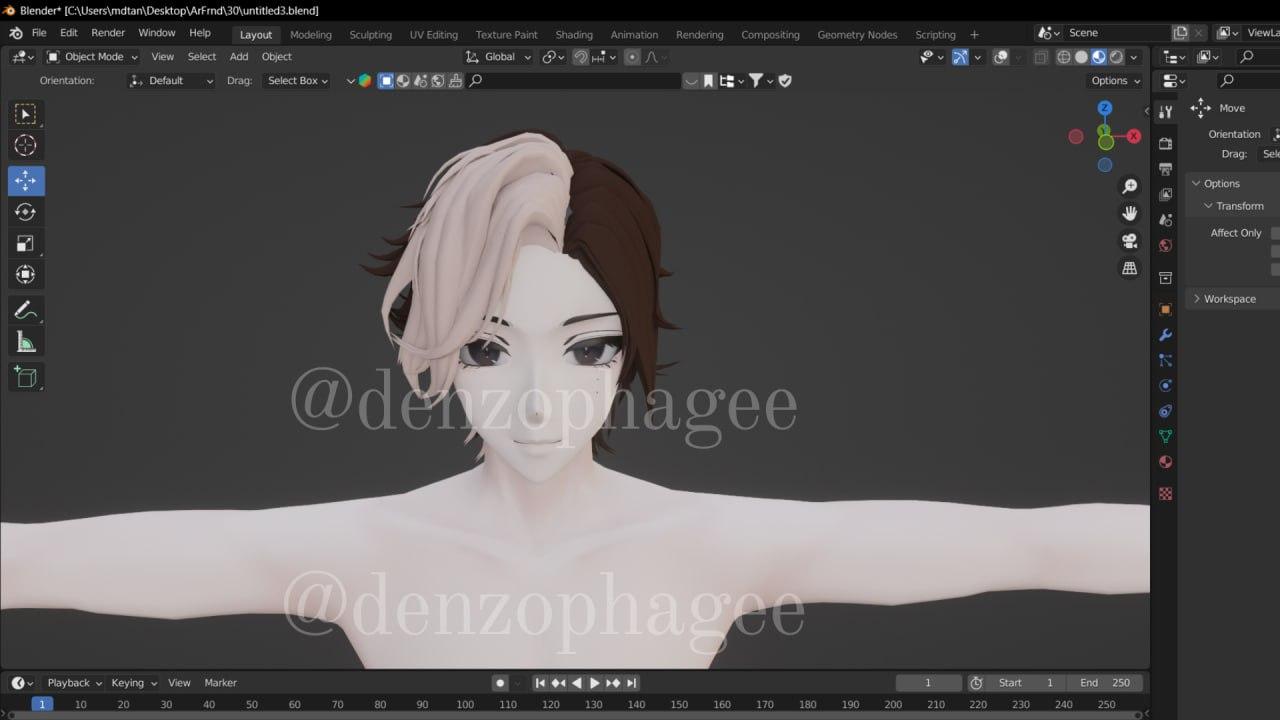The height and width of the screenshot is (720, 1280).
Task: Open the Render properties tab icon
Action: point(1165,144)
